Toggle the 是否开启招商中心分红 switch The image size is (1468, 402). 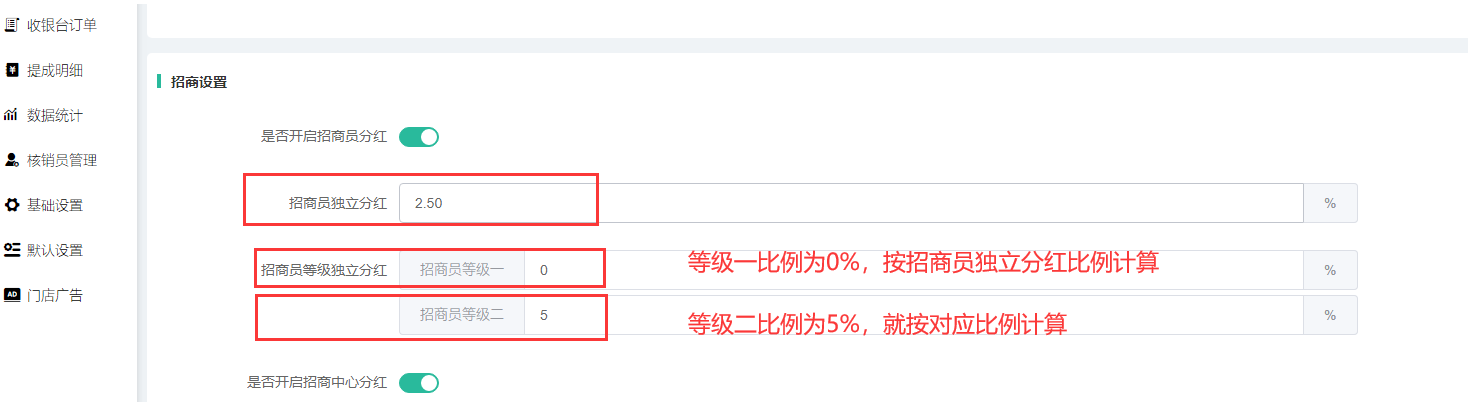pyautogui.click(x=419, y=382)
